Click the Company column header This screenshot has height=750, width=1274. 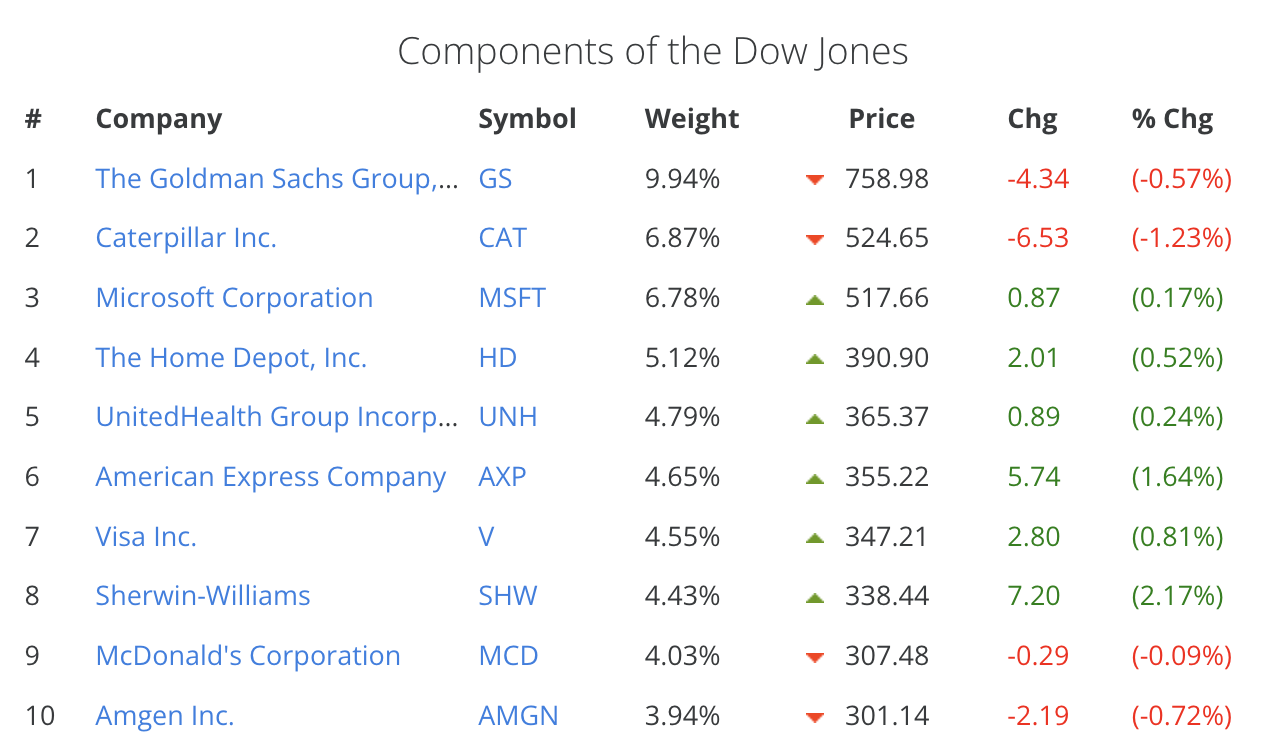tap(158, 119)
